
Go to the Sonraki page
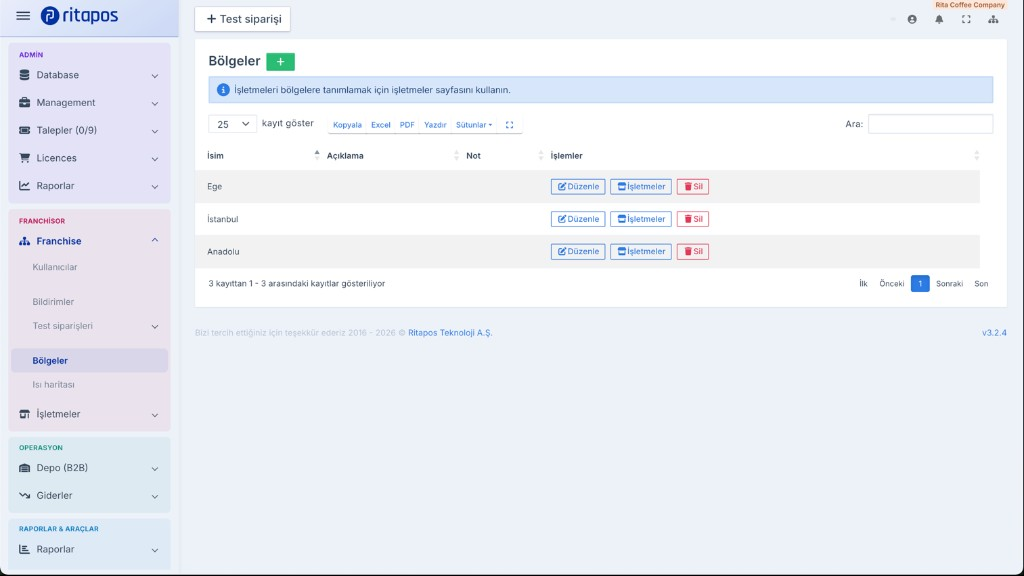pyautogui.click(x=950, y=283)
